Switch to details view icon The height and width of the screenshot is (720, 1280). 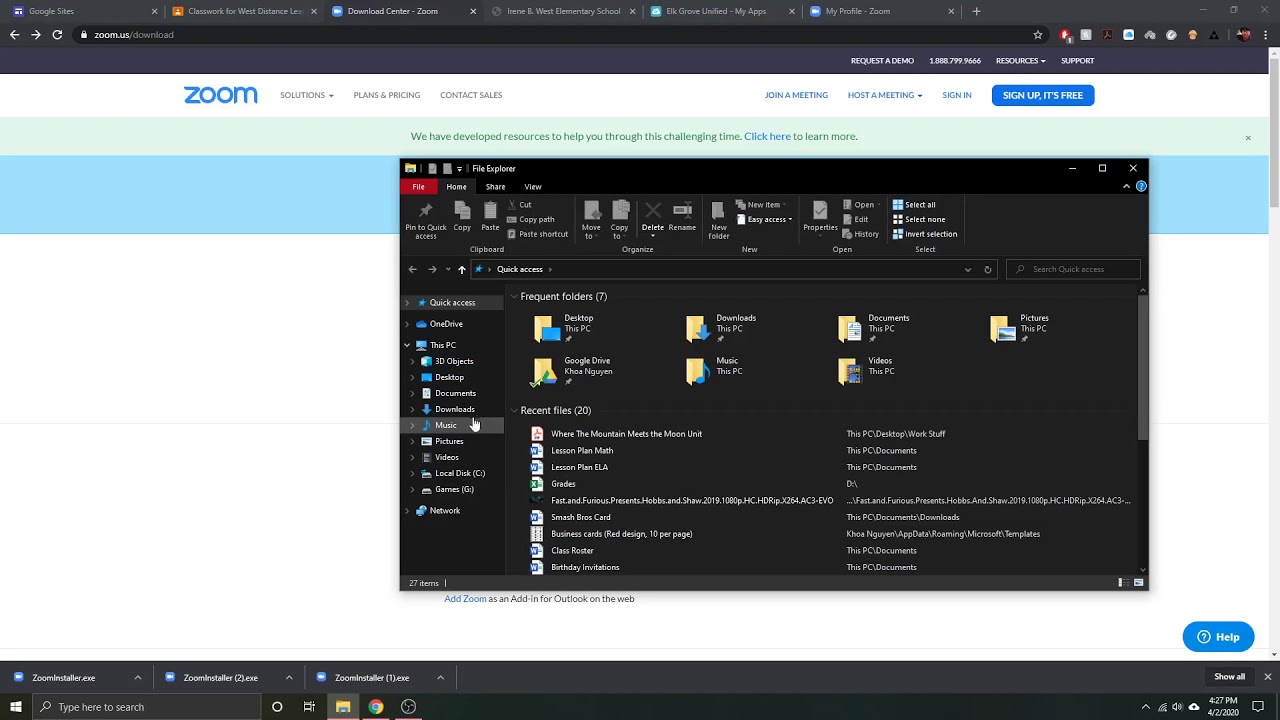tap(1122, 583)
